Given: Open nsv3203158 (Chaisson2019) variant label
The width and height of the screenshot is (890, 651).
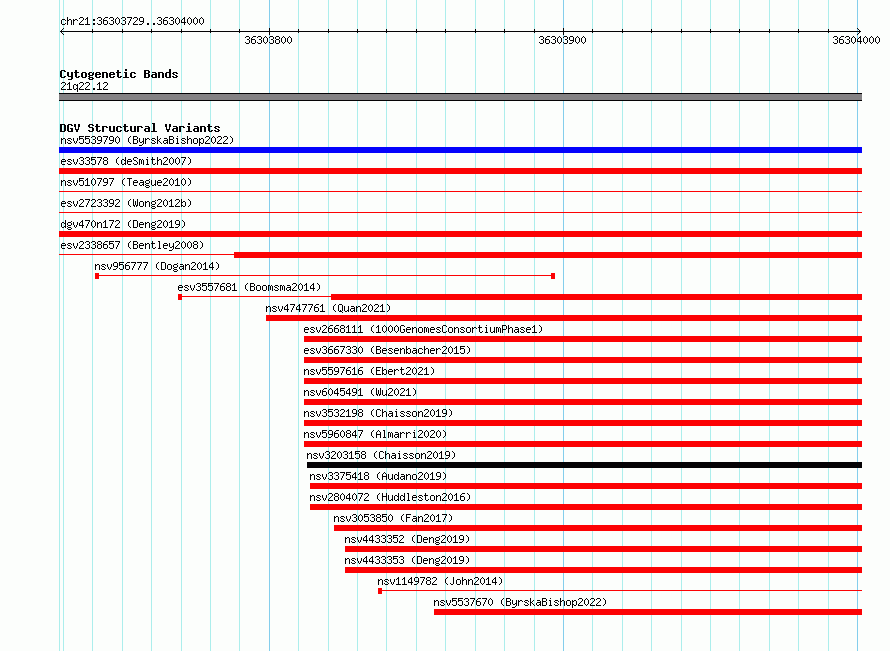Looking at the screenshot, I should point(381,455).
